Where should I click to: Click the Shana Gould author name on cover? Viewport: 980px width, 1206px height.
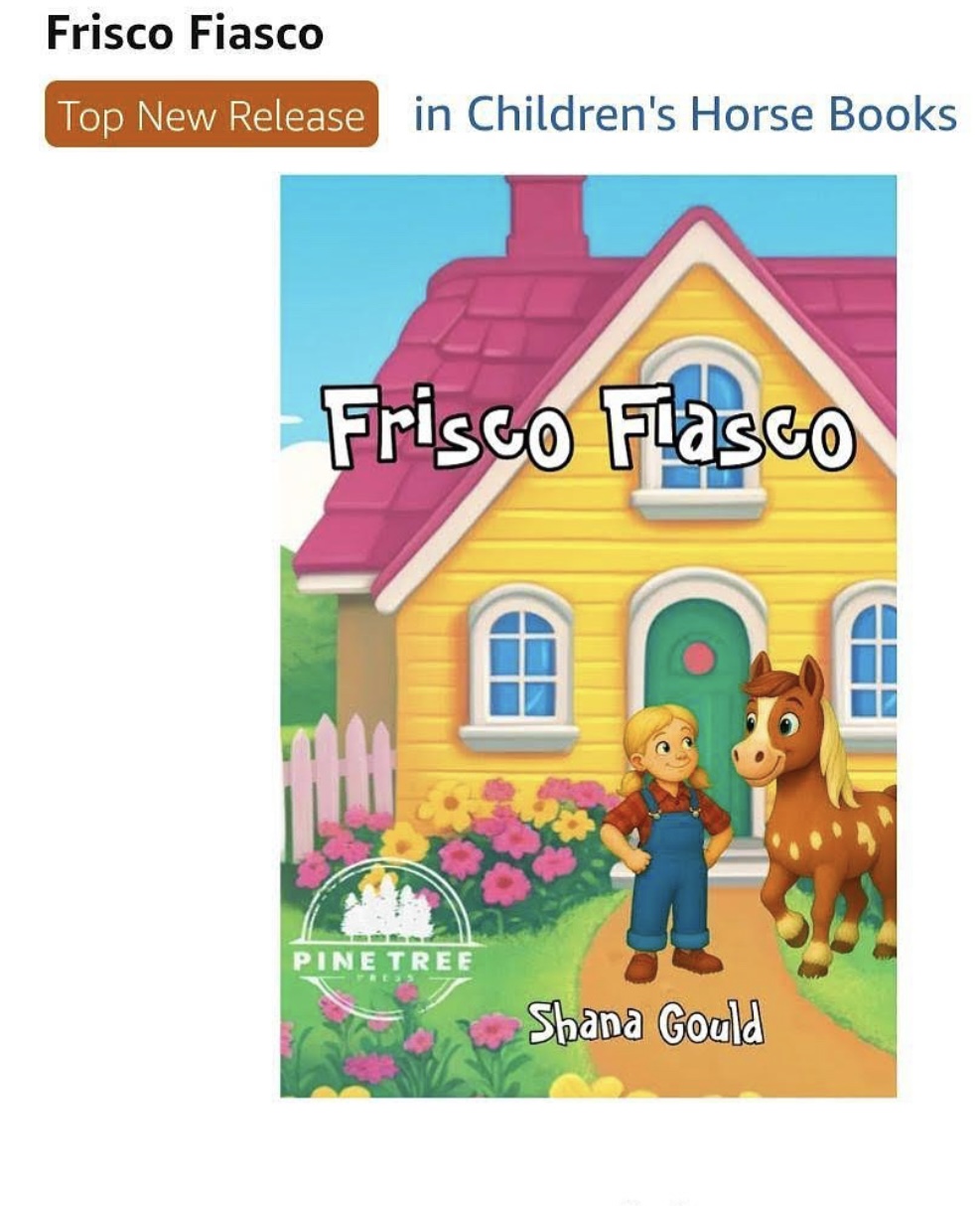[x=645, y=1023]
